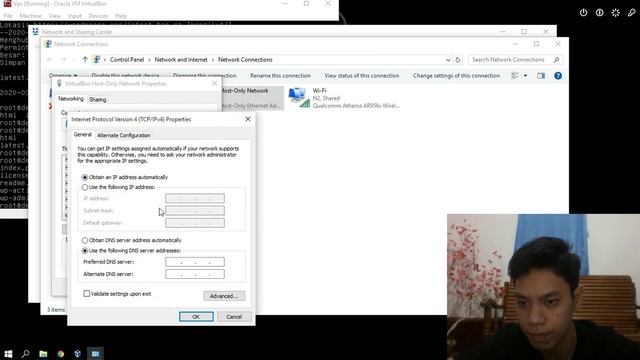The height and width of the screenshot is (360, 640).
Task: Open the Organize dropdown menu
Action: click(x=63, y=76)
